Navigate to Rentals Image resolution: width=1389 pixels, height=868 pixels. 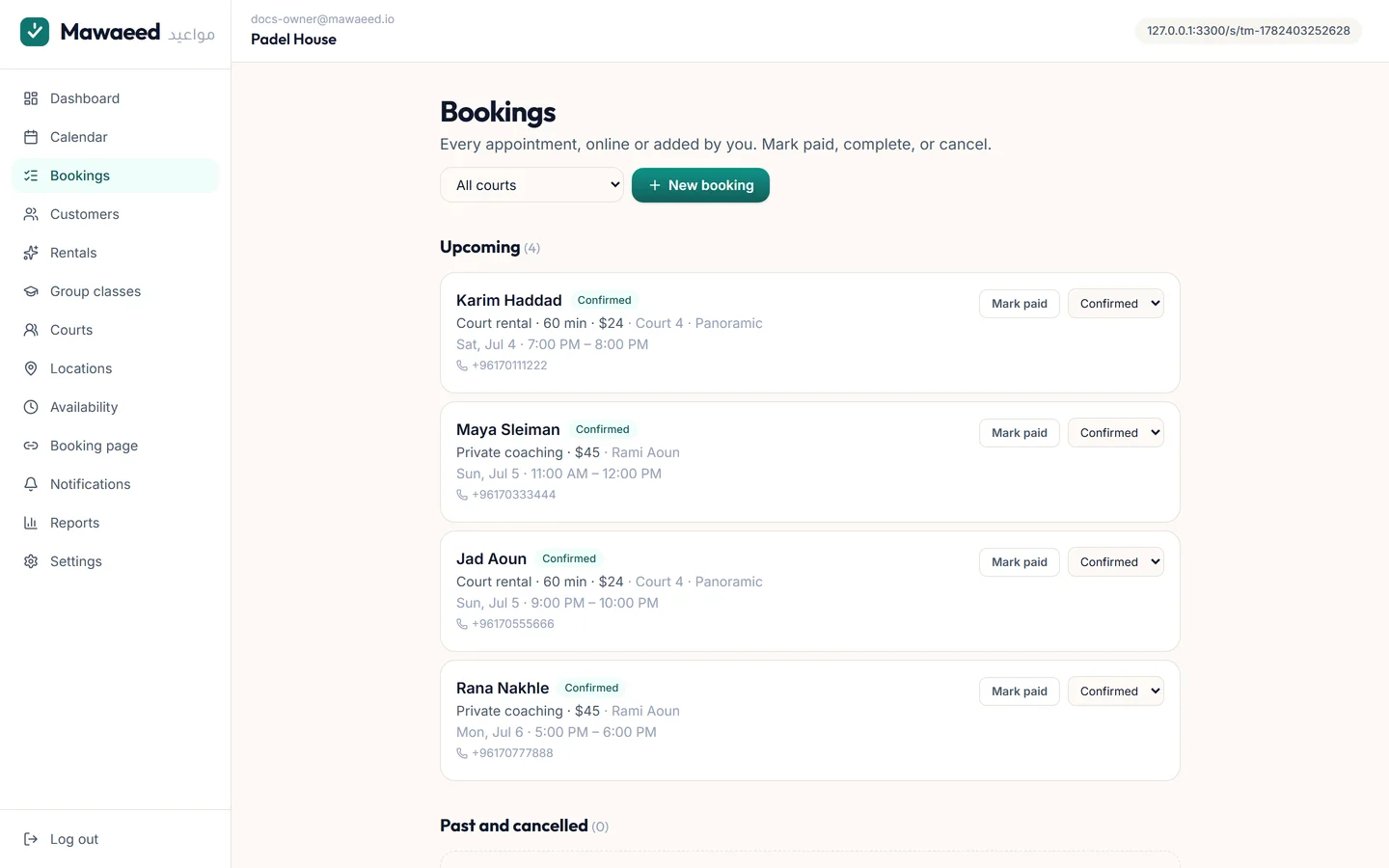[116, 253]
